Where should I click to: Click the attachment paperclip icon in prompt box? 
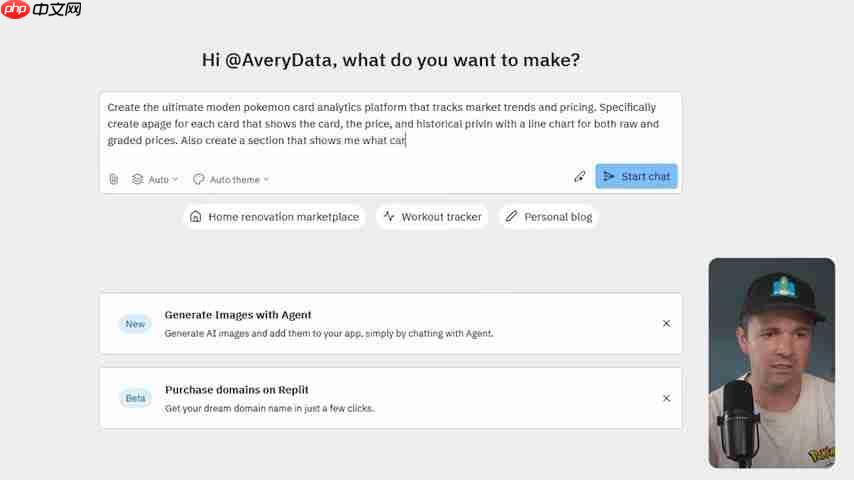tap(113, 179)
